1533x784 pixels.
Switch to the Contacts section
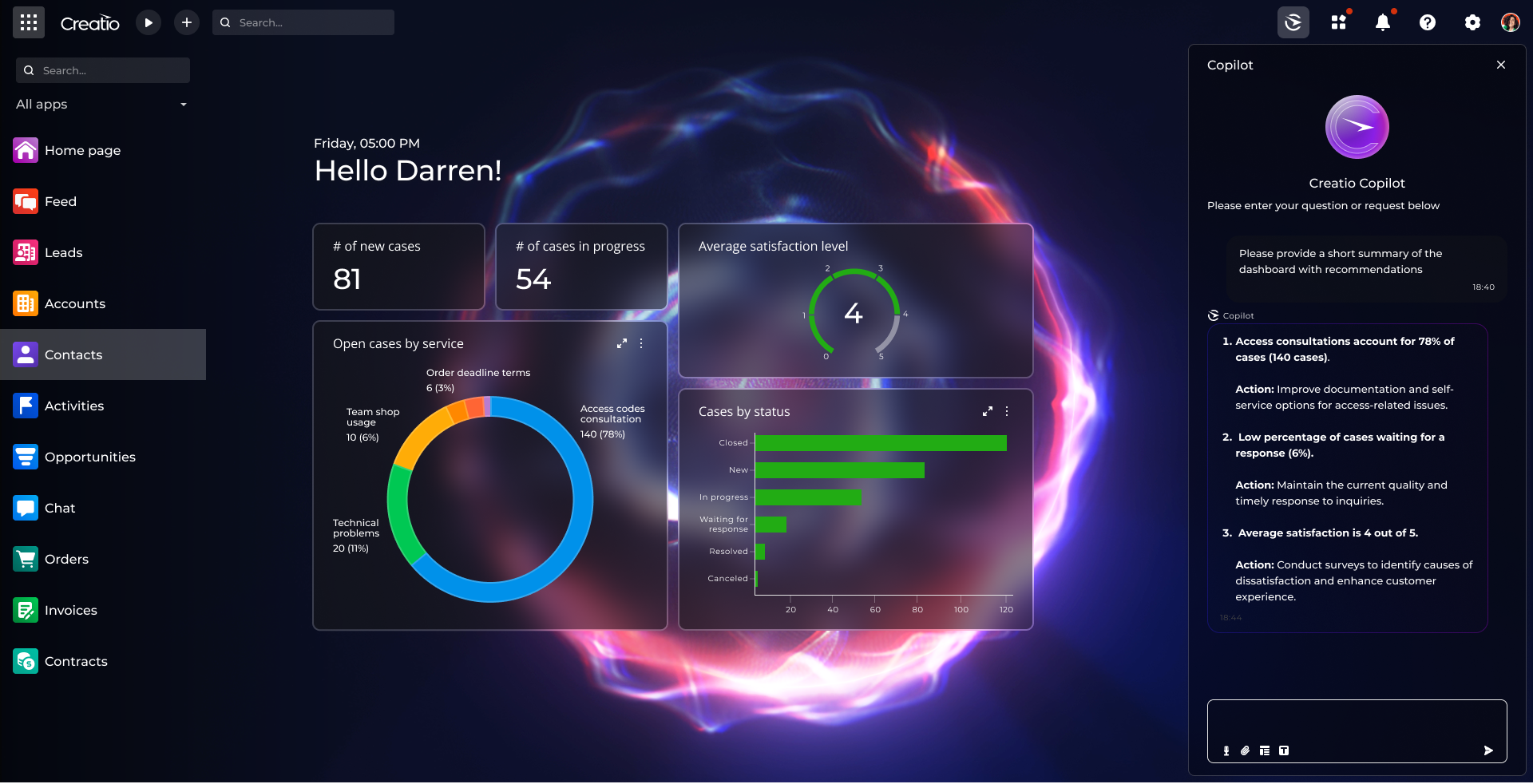[73, 354]
